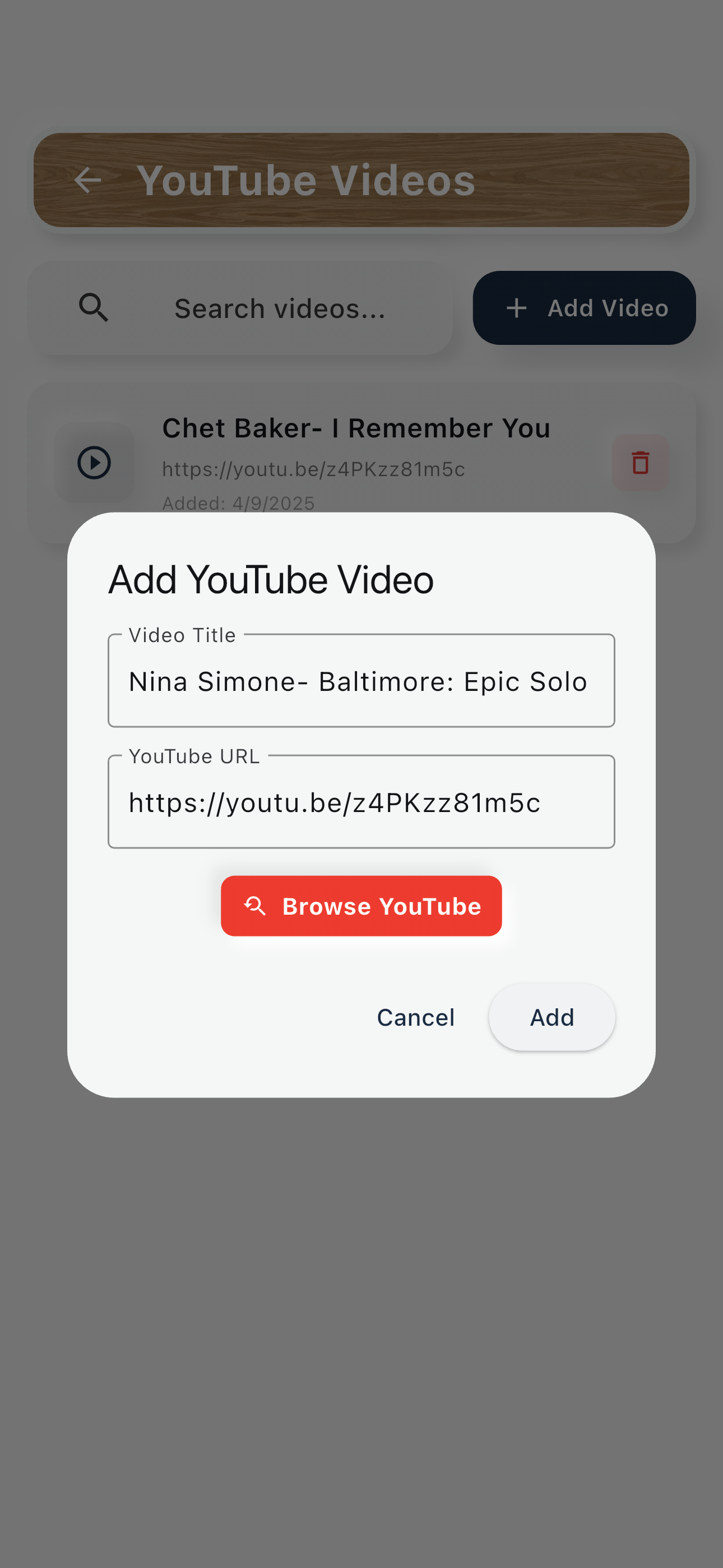Focus the Video Title field
Viewport: 723px width, 1568px height.
[361, 680]
